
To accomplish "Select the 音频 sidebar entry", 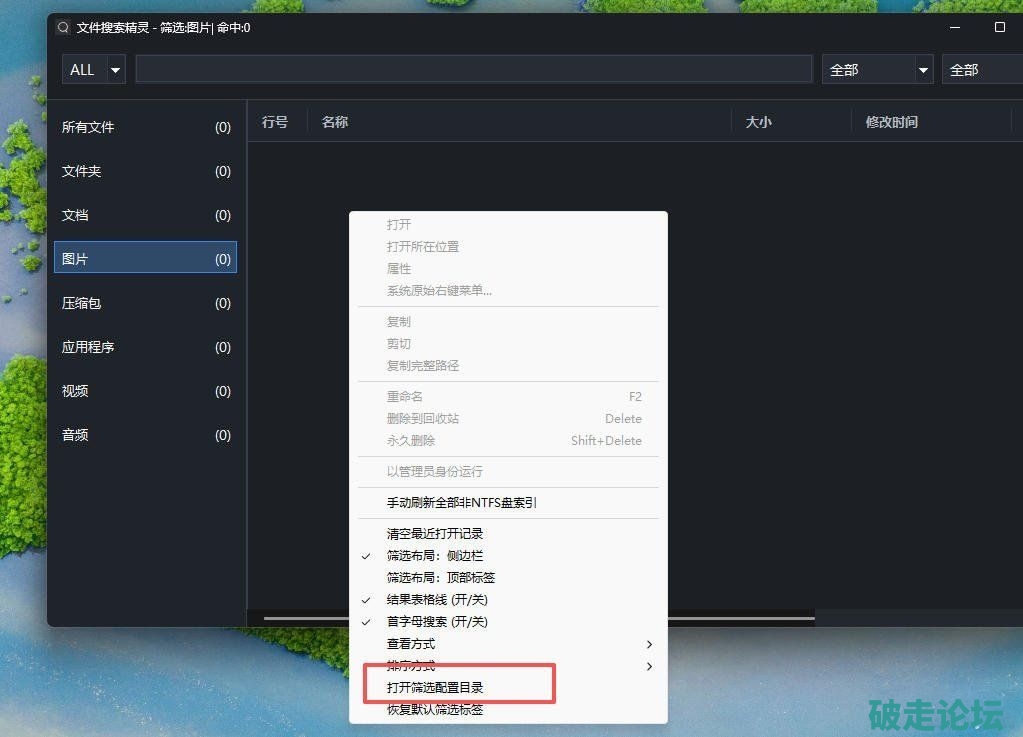I will [145, 435].
